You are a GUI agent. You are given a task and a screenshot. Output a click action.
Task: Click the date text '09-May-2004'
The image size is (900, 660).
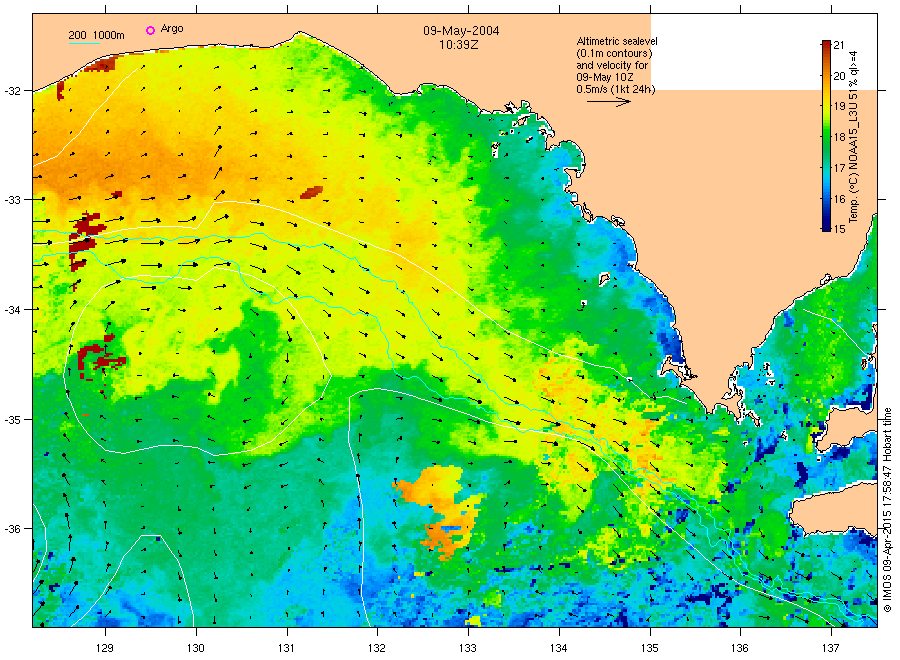pos(461,31)
